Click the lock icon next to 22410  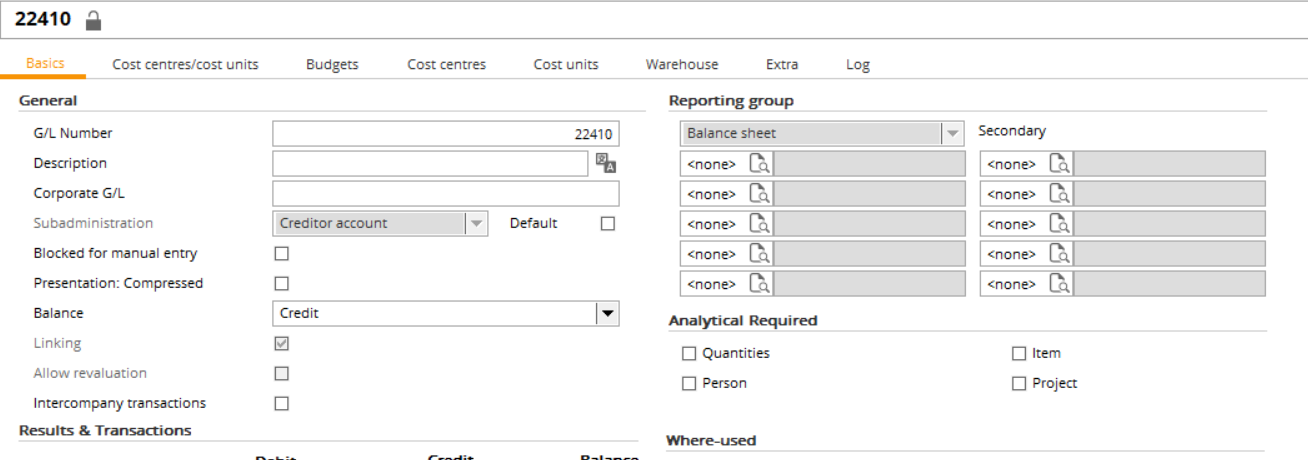pos(93,20)
